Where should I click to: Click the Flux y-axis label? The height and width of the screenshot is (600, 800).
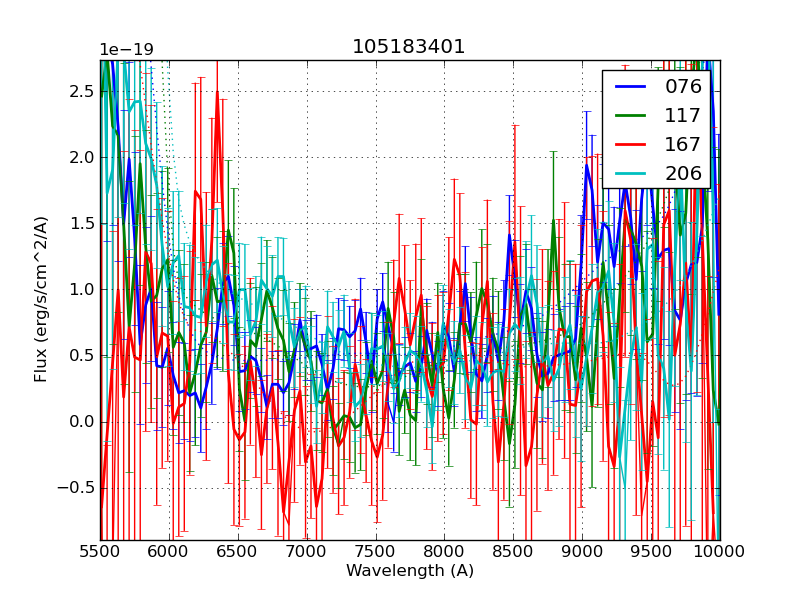click(x=41, y=299)
